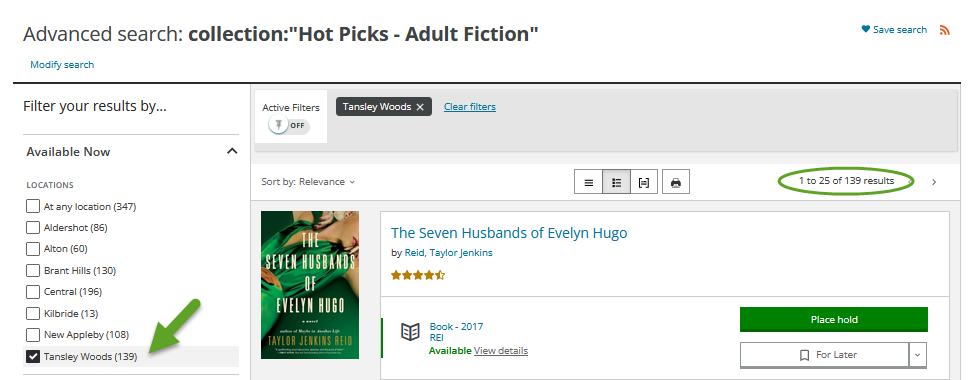Collapse the Available Now filter section

[x=232, y=151]
